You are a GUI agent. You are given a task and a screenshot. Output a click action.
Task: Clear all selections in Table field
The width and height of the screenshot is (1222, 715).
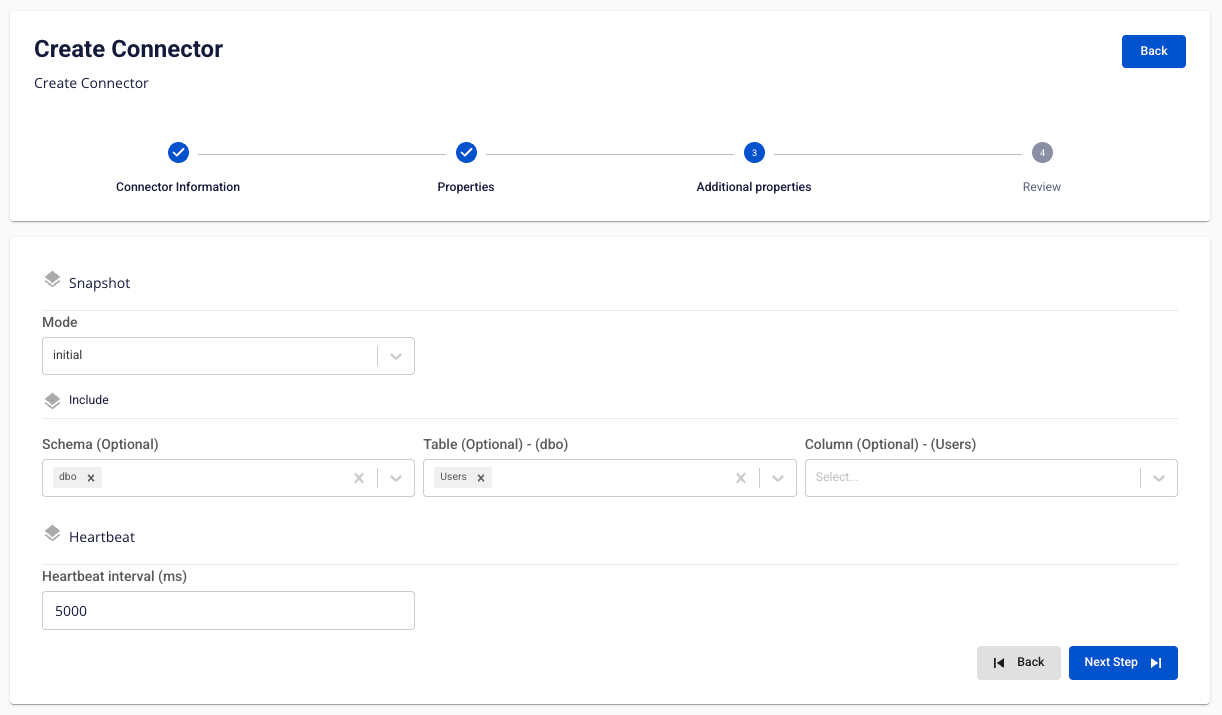coord(741,478)
